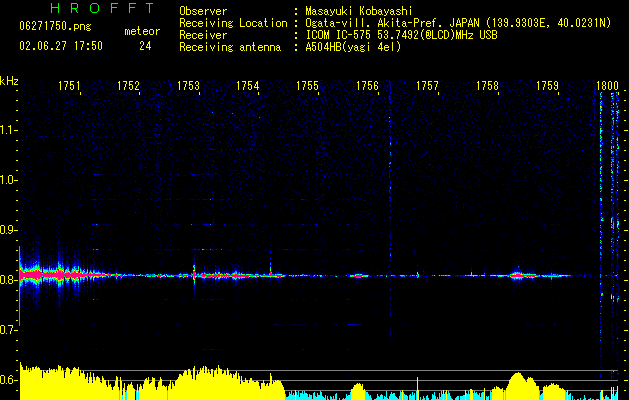This screenshot has height=400, width=629.
Task: Click the 'Receiving Location' label
Action: coord(233,23)
